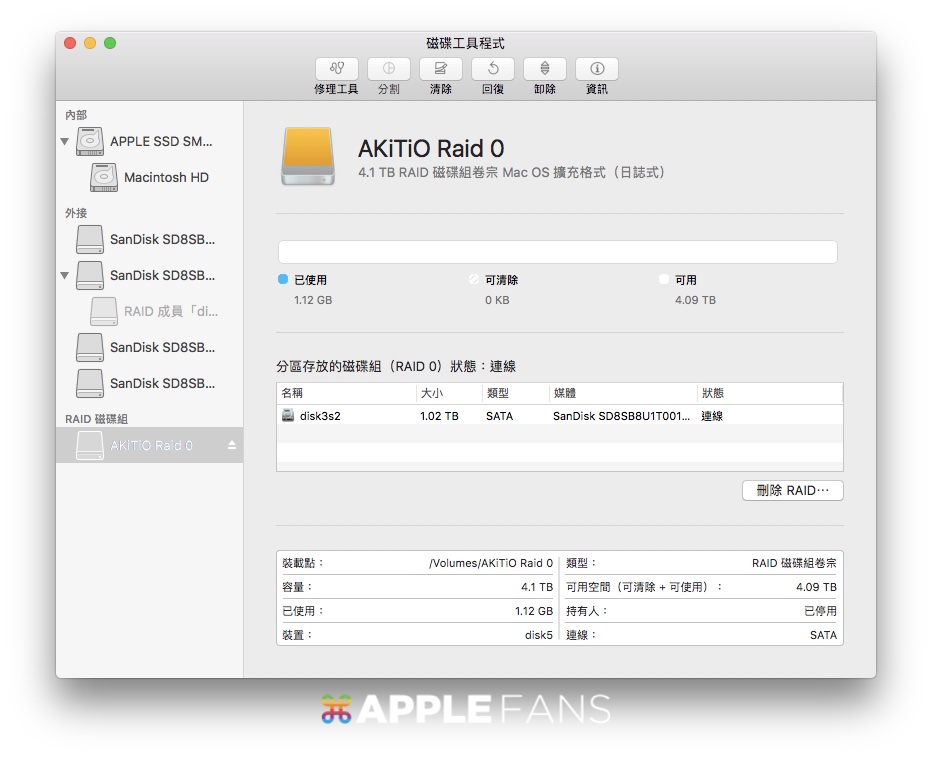Click the 可清除 legend swatch
Screen dimensions: 932x758
coord(474,279)
